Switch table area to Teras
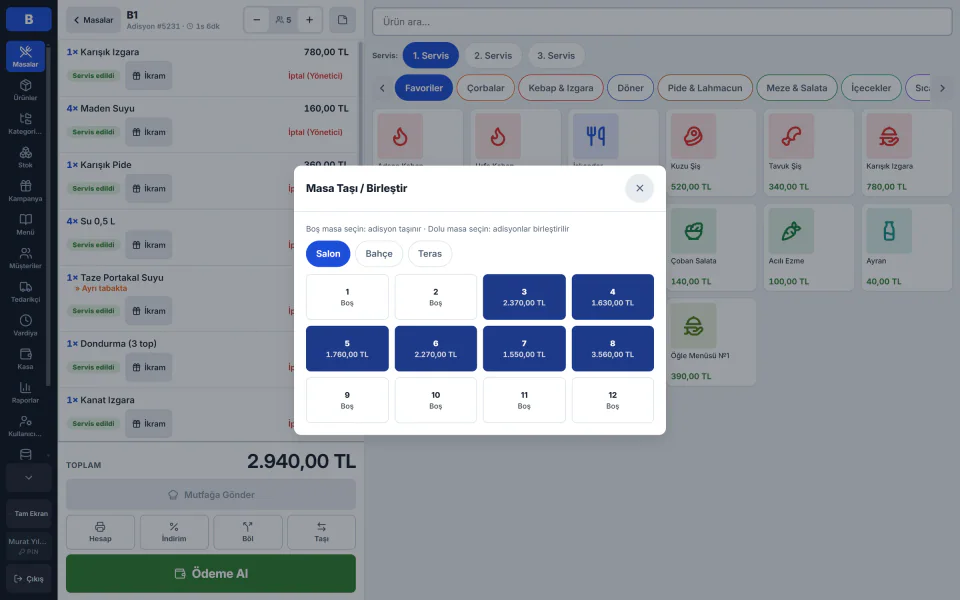Viewport: 960px width, 600px height. [430, 253]
